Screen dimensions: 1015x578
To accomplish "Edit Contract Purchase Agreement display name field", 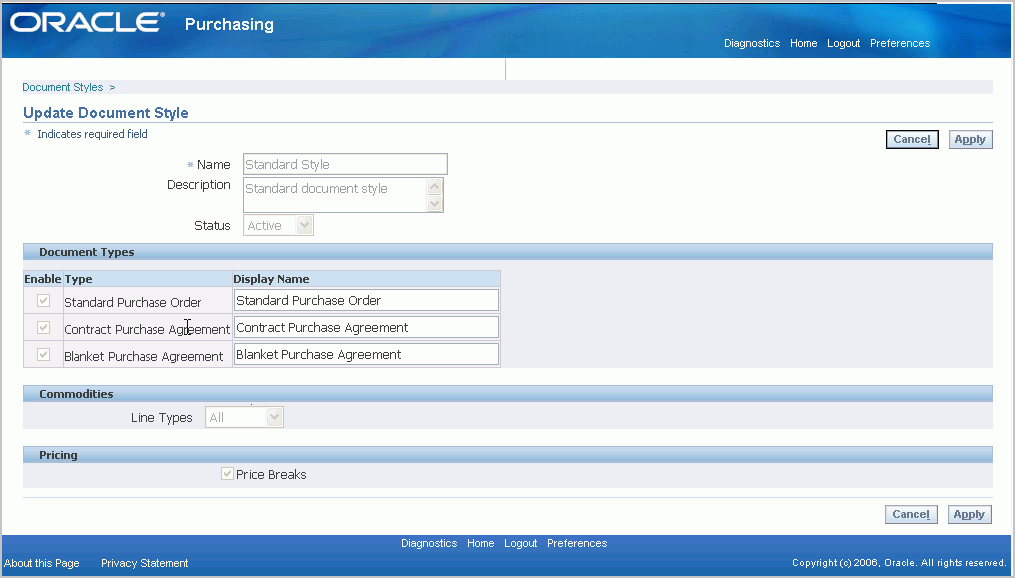I will [x=366, y=328].
